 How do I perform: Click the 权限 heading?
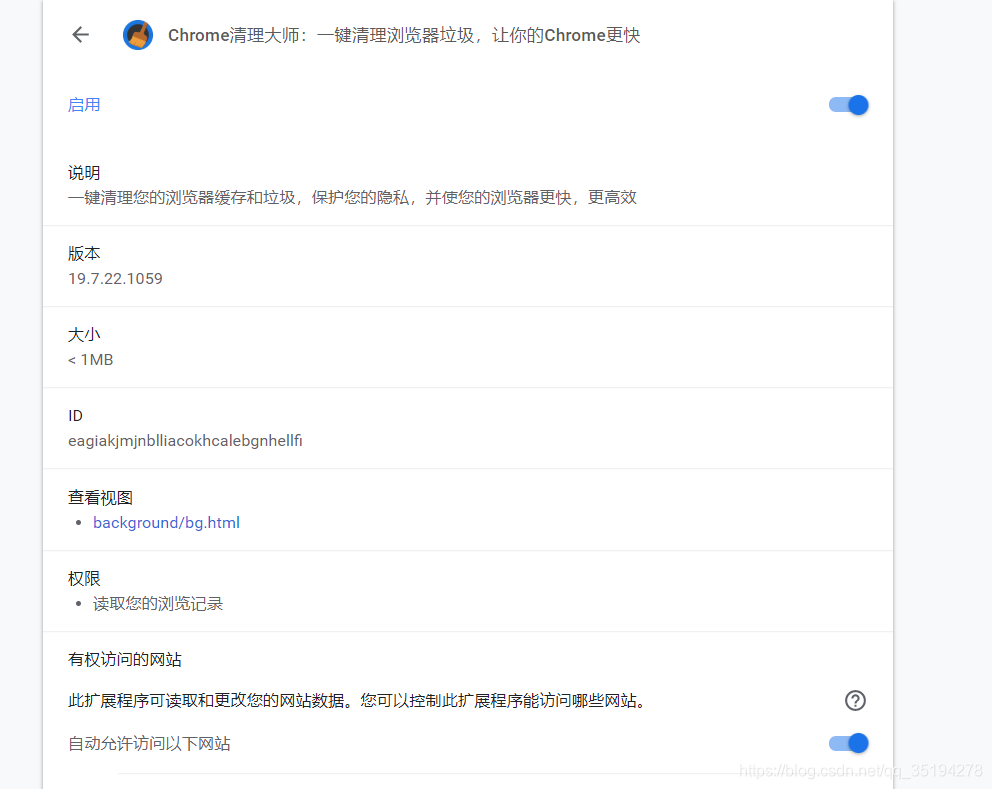(x=84, y=578)
